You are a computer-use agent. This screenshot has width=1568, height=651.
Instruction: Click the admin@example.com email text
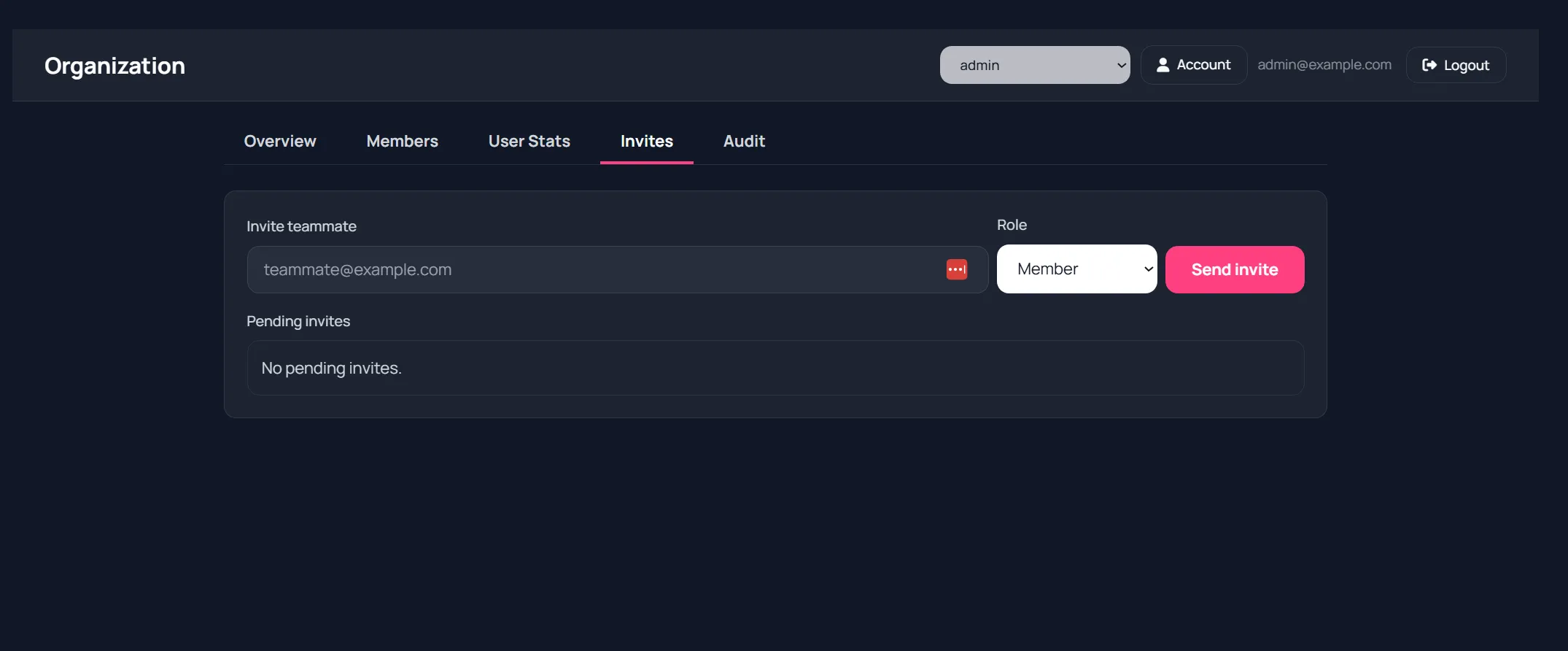[x=1324, y=65]
